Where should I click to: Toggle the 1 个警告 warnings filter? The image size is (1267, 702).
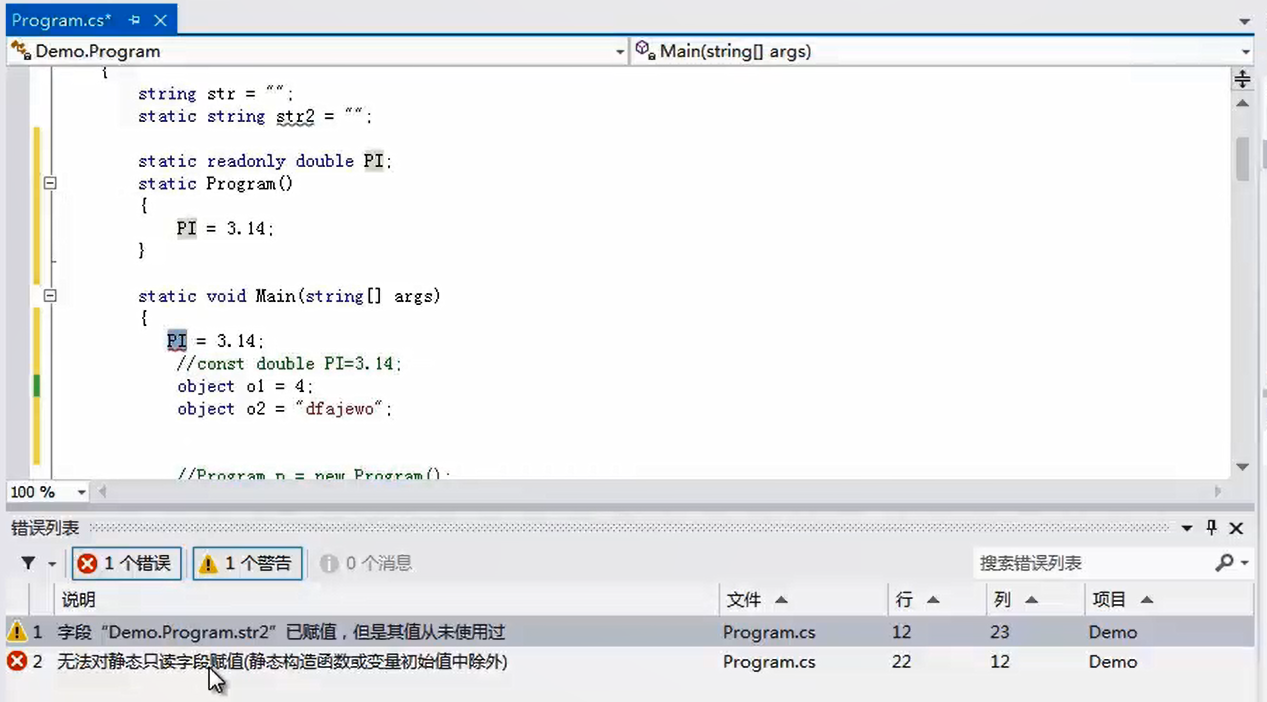pos(248,564)
